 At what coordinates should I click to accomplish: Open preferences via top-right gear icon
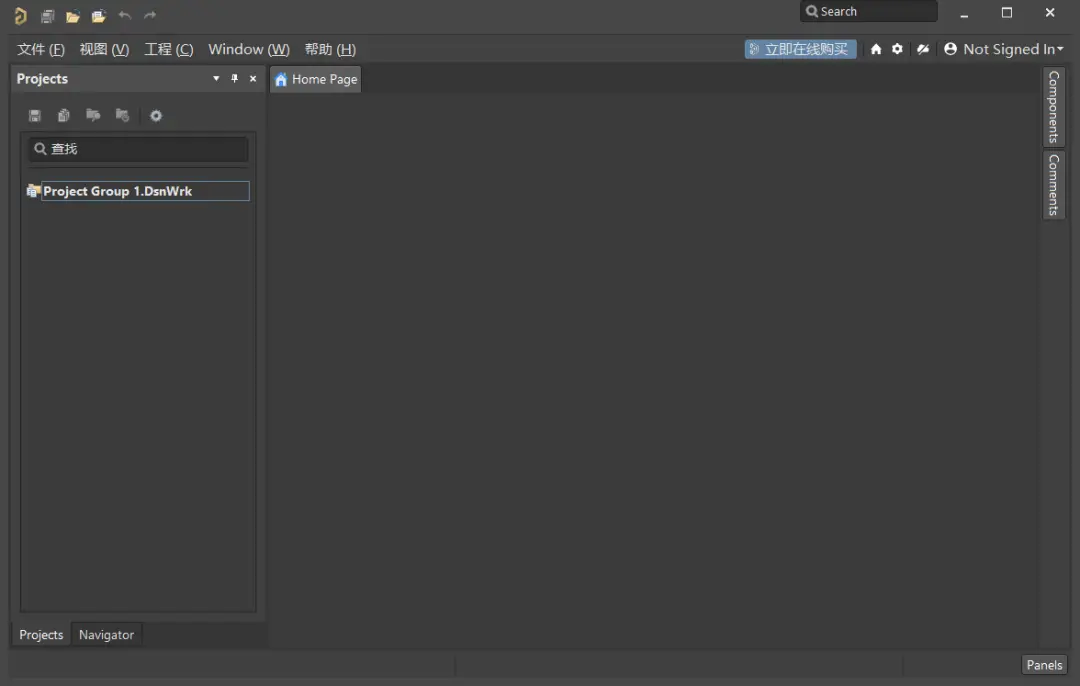coord(897,49)
